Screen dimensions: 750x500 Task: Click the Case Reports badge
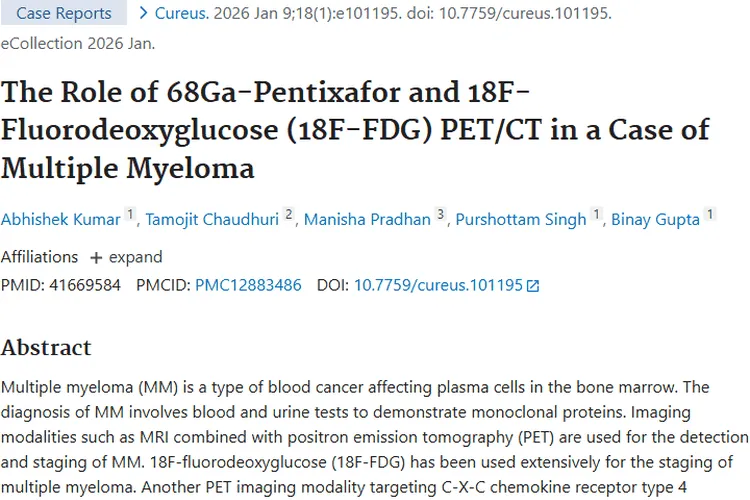pyautogui.click(x=63, y=13)
